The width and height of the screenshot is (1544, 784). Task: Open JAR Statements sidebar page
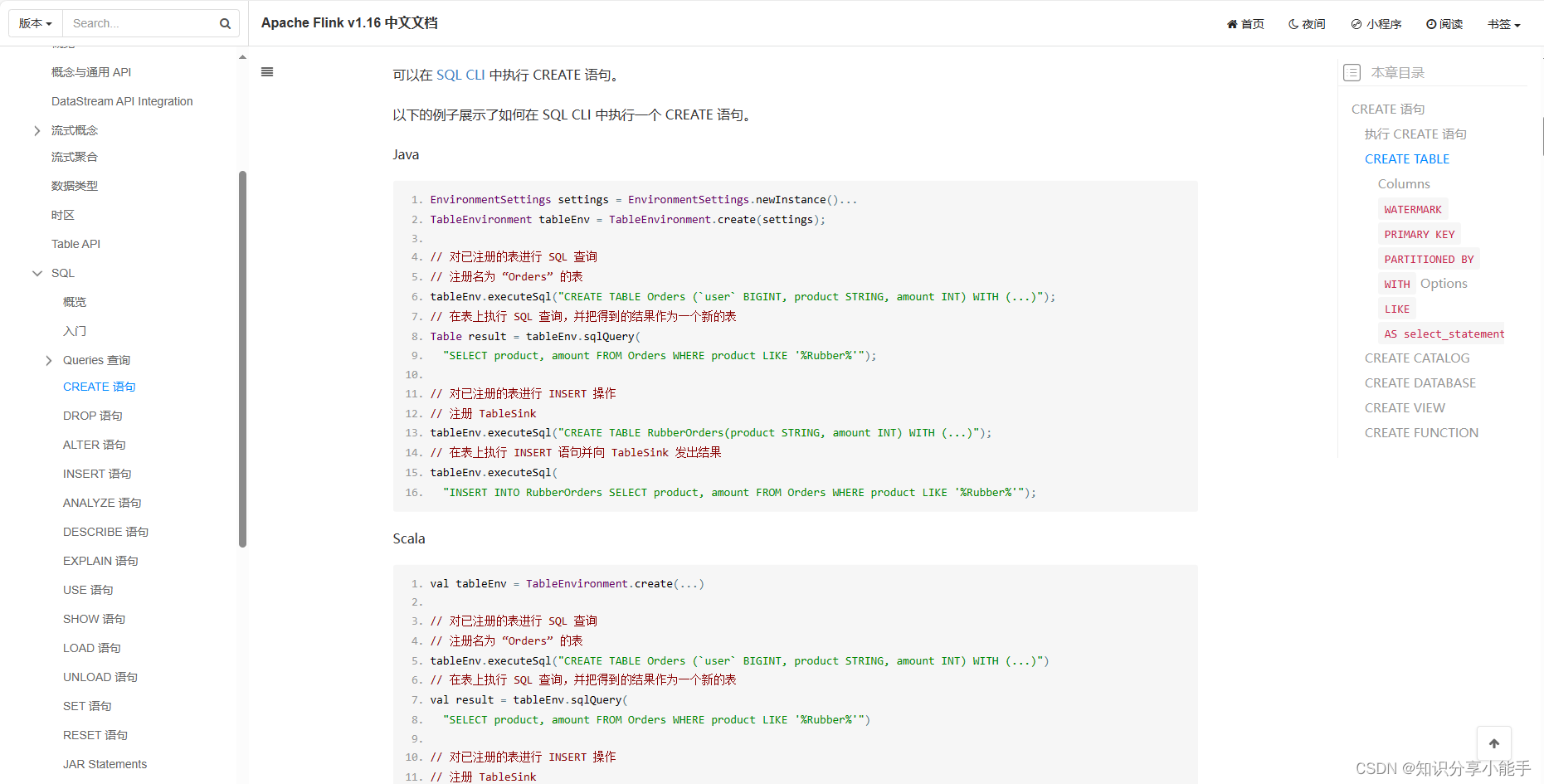pyautogui.click(x=105, y=764)
